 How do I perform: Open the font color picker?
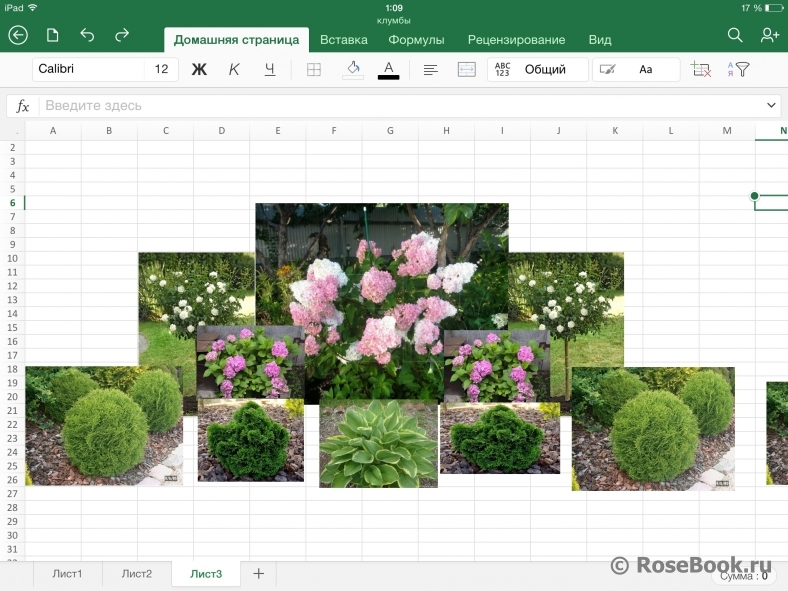tap(388, 70)
